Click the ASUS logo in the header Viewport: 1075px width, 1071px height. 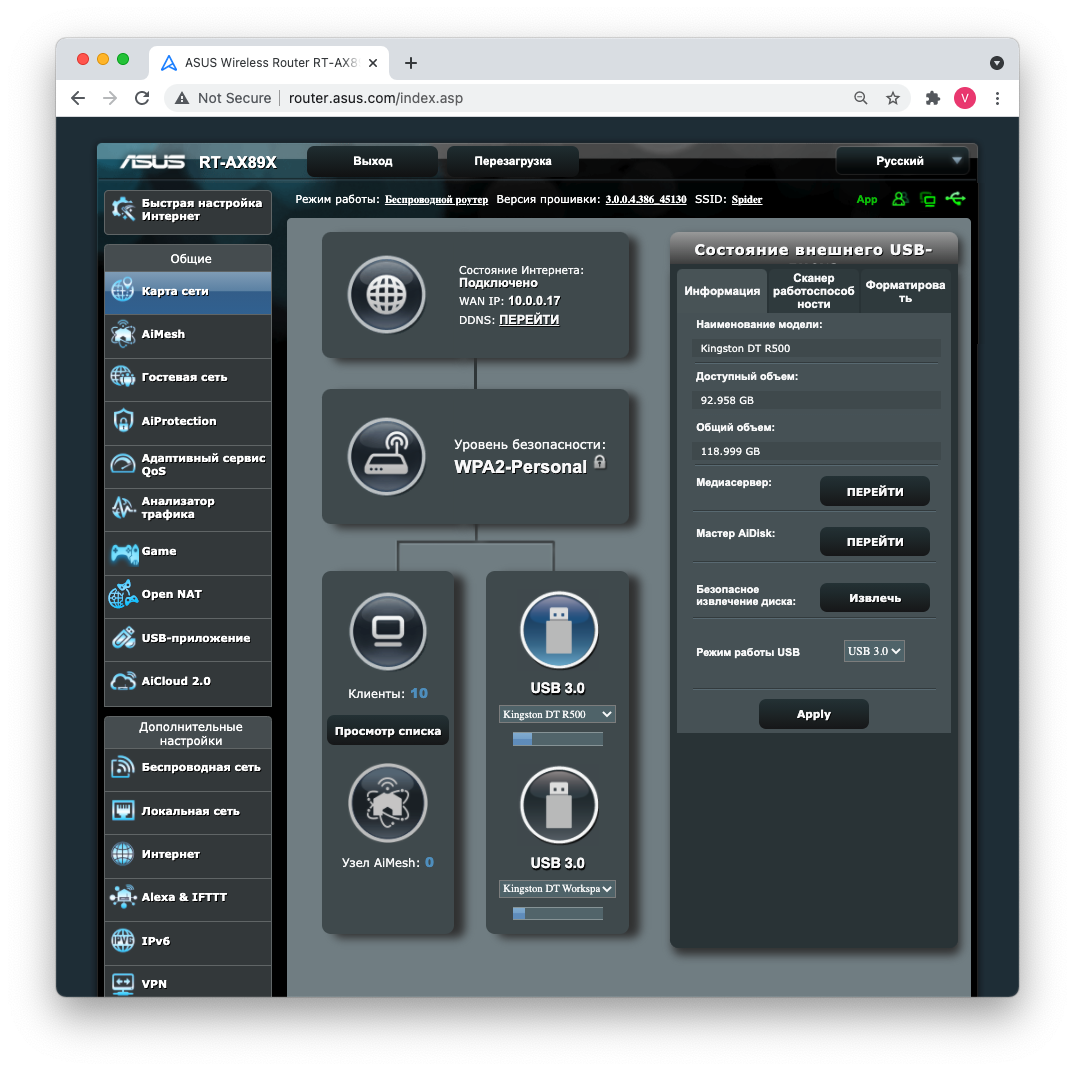[152, 162]
